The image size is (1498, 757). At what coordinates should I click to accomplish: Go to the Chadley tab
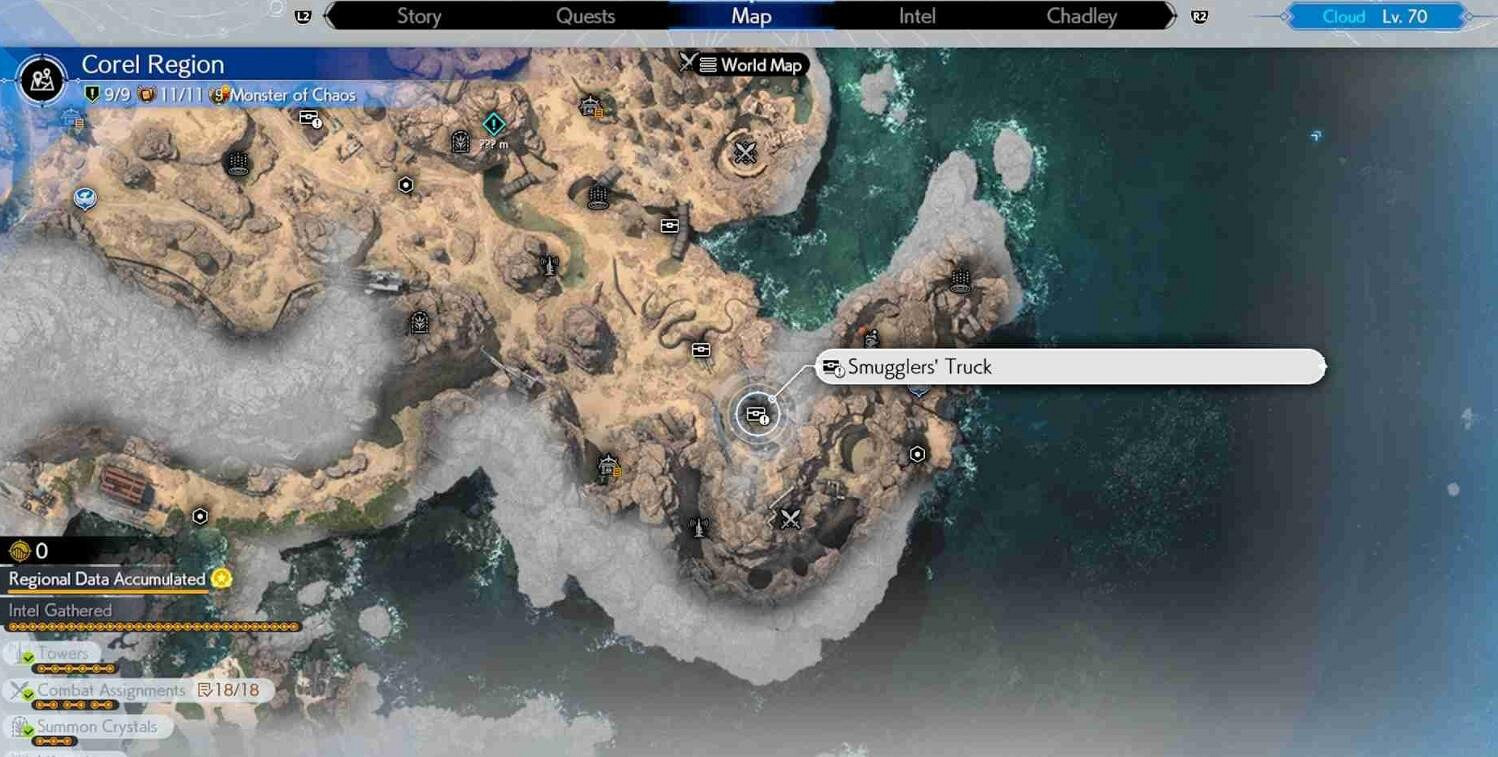click(x=1081, y=16)
